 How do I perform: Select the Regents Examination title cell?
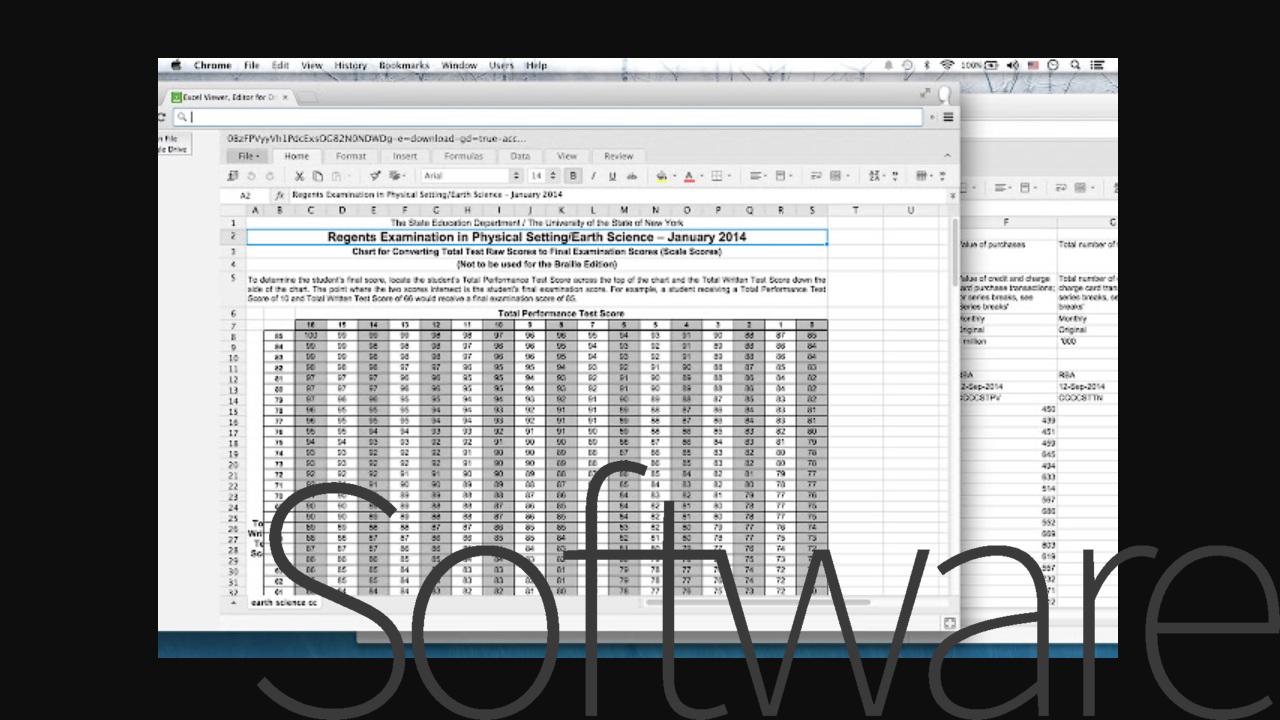coord(537,237)
